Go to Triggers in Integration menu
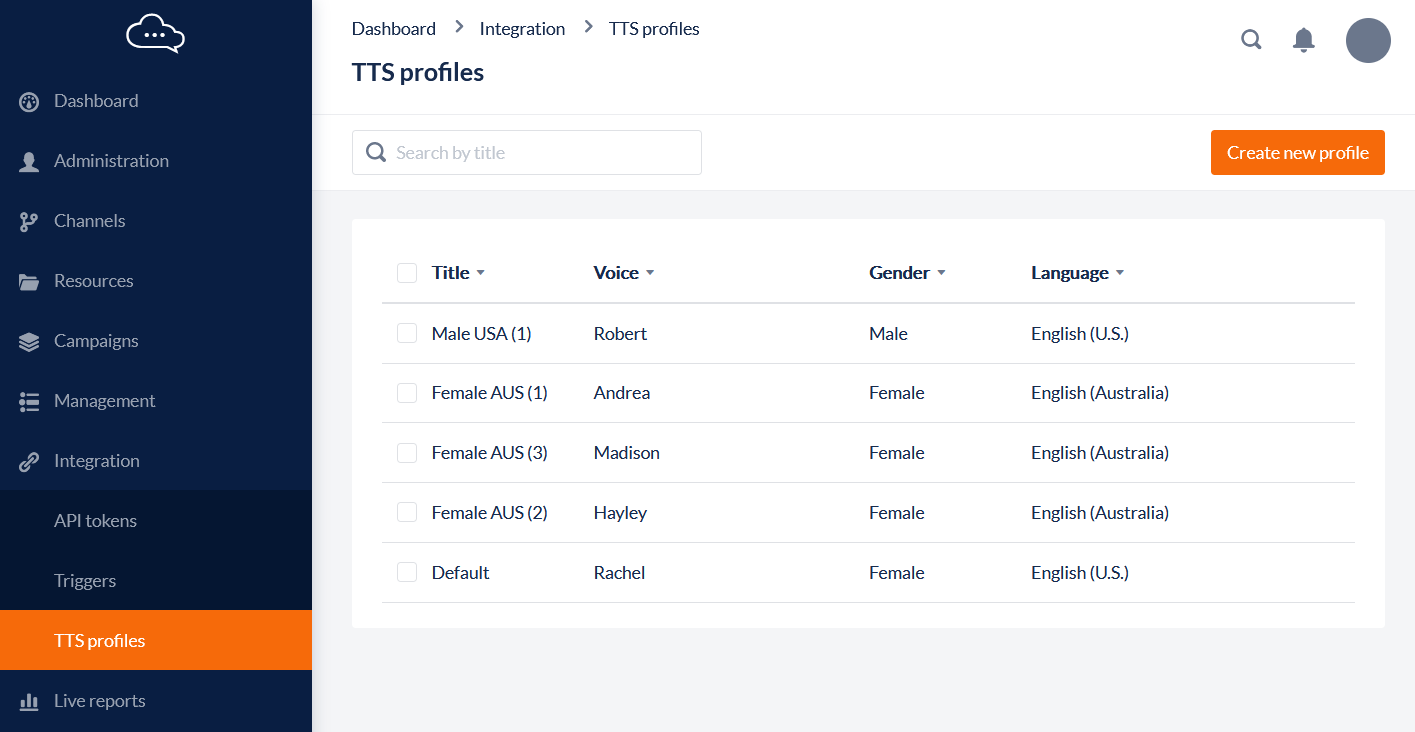This screenshot has height=732, width=1415. click(85, 581)
